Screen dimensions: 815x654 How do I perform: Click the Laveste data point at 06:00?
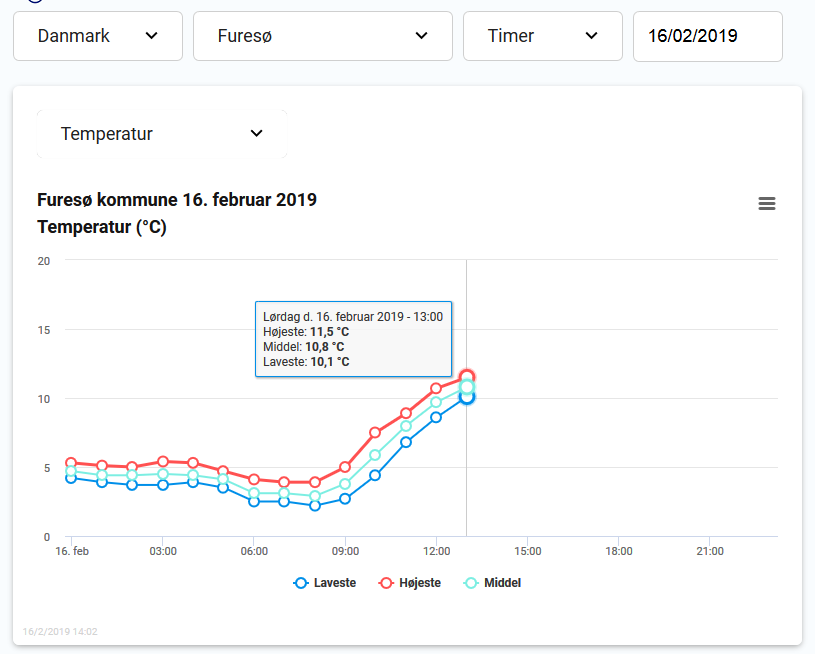coord(254,501)
